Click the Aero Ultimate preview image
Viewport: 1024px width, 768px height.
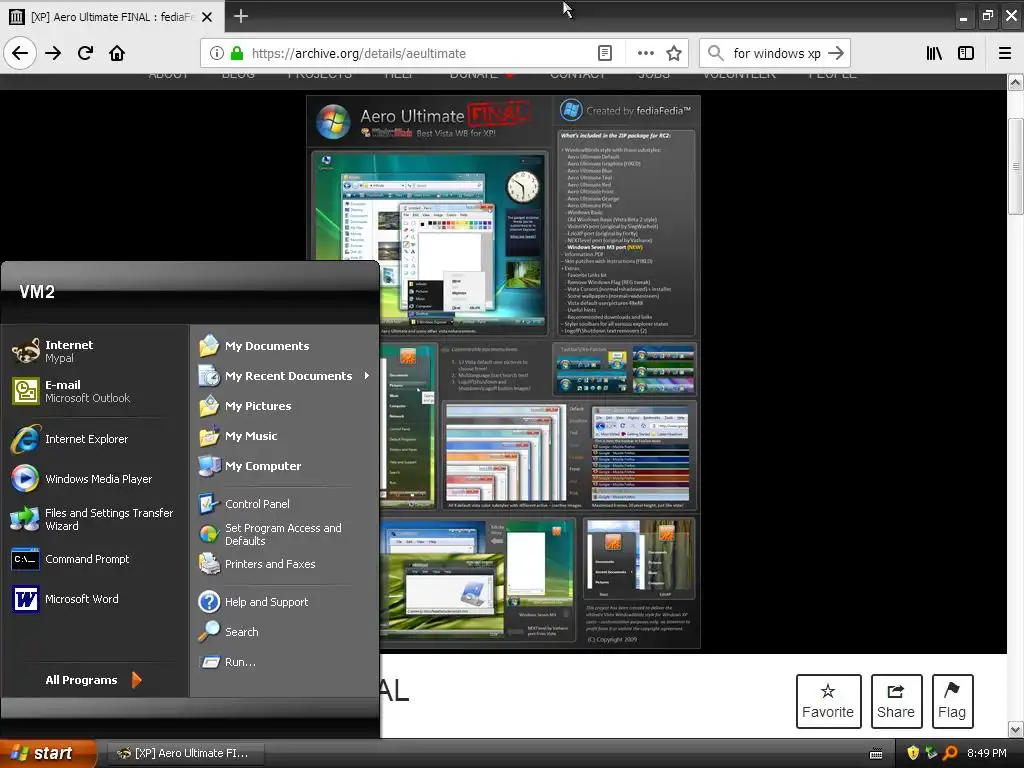click(x=504, y=372)
